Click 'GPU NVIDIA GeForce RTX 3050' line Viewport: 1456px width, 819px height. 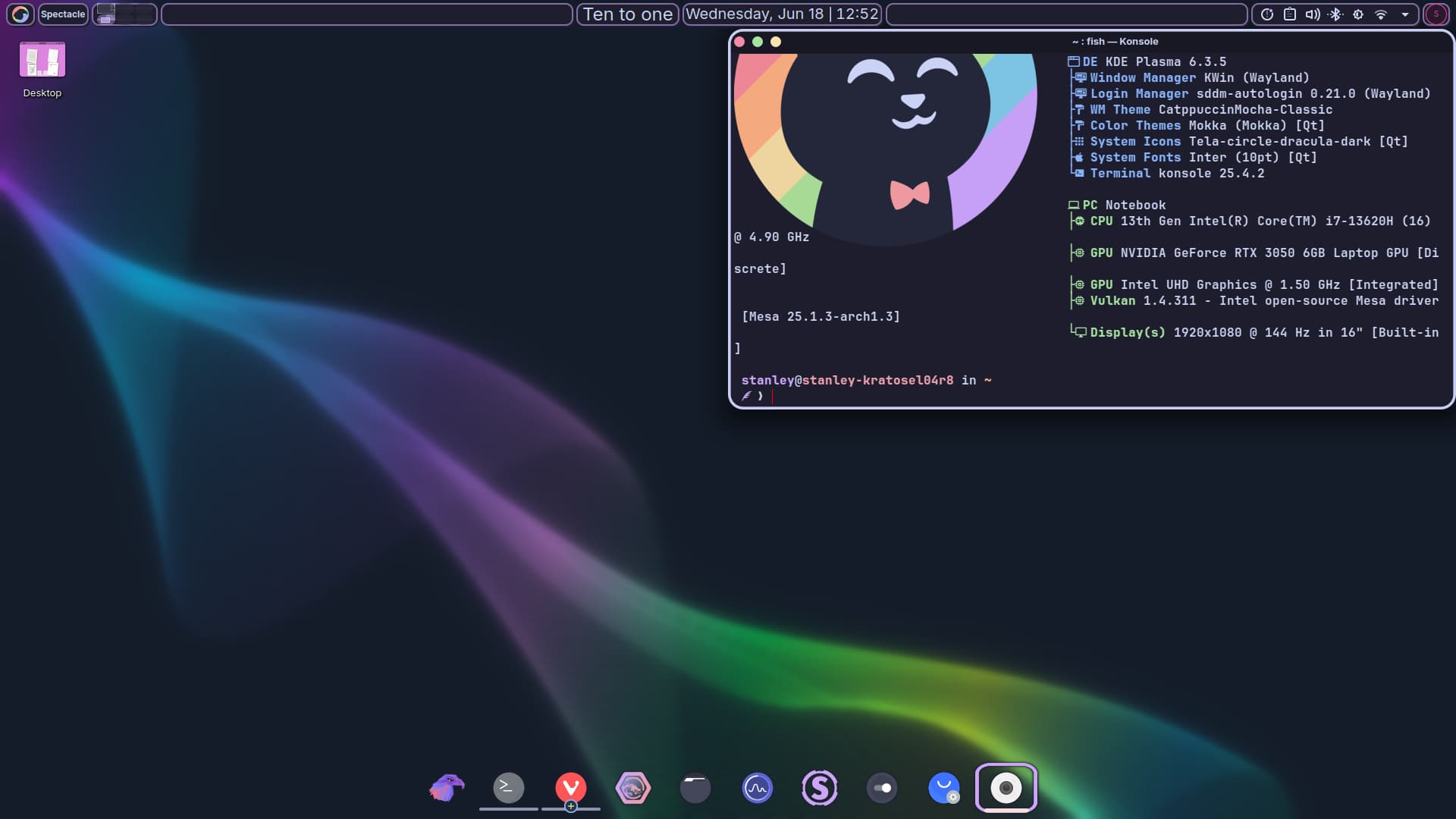tap(1255, 253)
